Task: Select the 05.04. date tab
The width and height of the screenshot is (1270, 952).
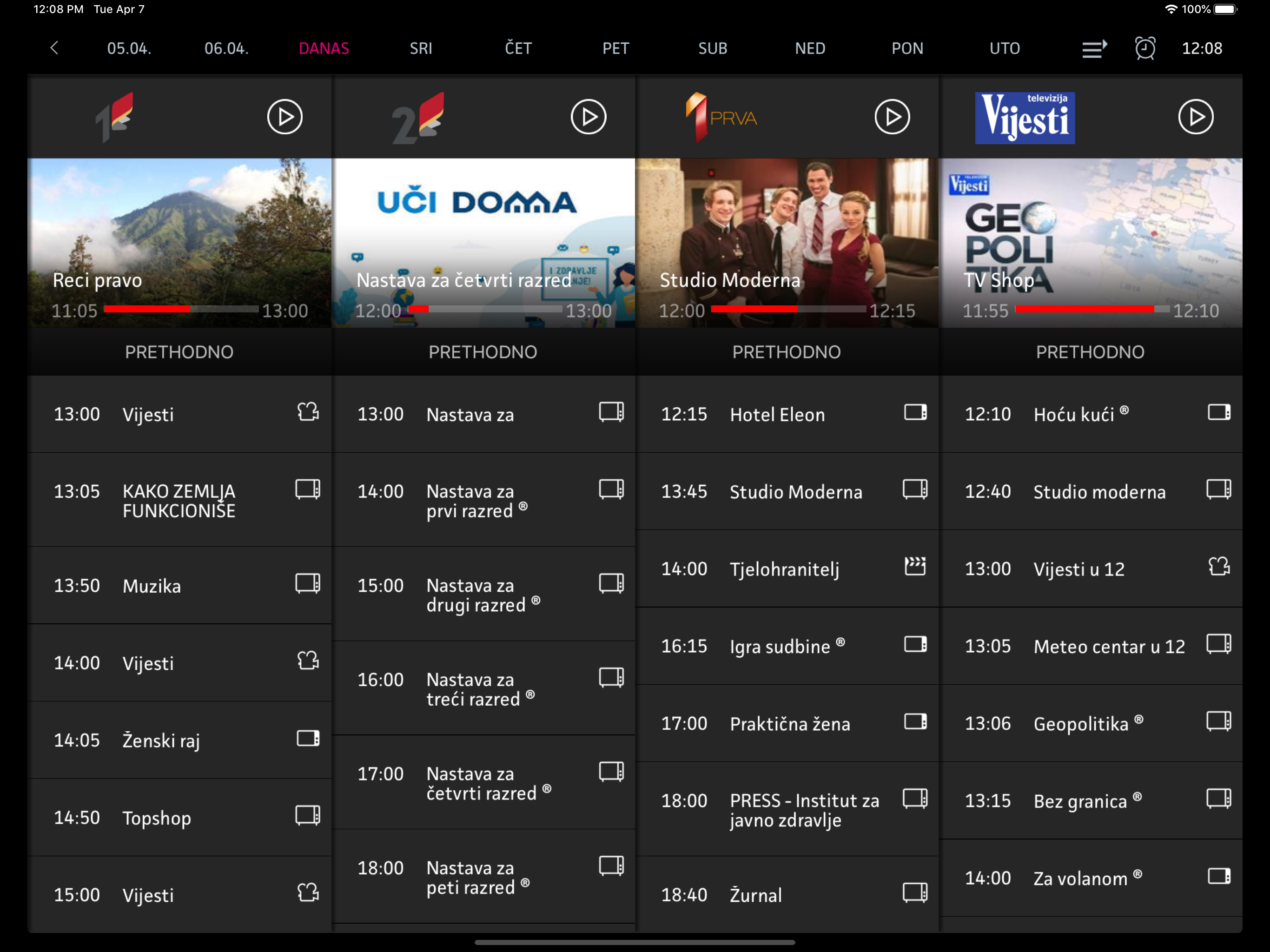Action: tap(129, 48)
